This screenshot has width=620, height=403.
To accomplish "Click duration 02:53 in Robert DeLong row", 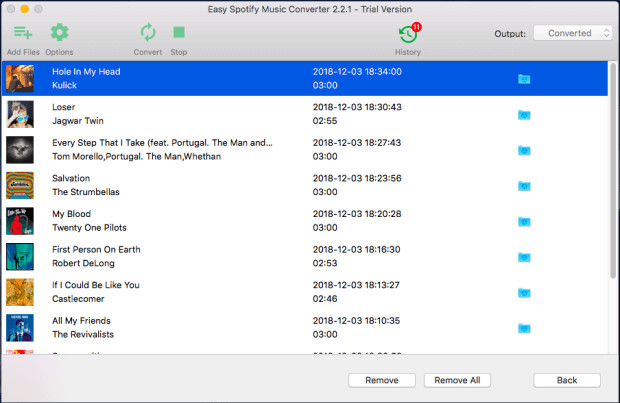I will 325,263.
